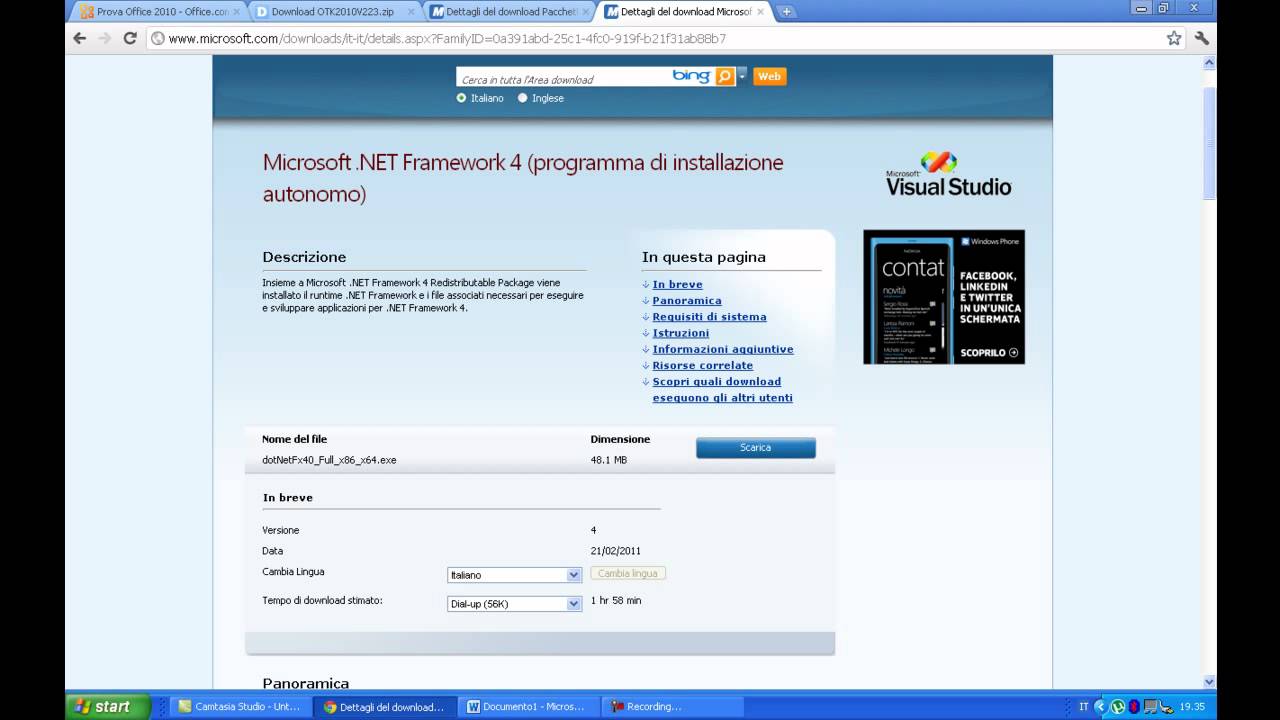The width and height of the screenshot is (1280, 720).
Task: Open the Informazioni aggiuntive link
Action: [x=723, y=349]
